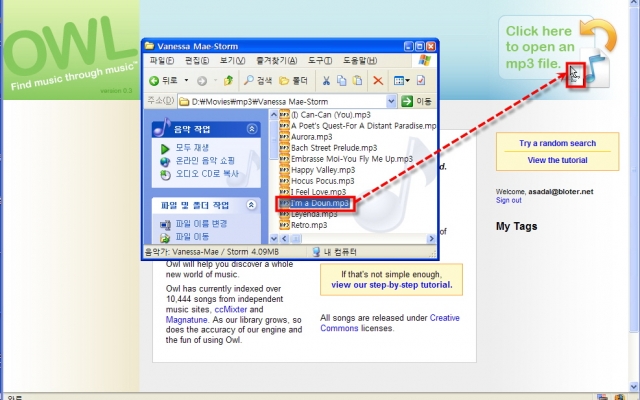Open the 파일(F) menu
Image resolution: width=640 pixels, height=400 pixels.
point(162,61)
